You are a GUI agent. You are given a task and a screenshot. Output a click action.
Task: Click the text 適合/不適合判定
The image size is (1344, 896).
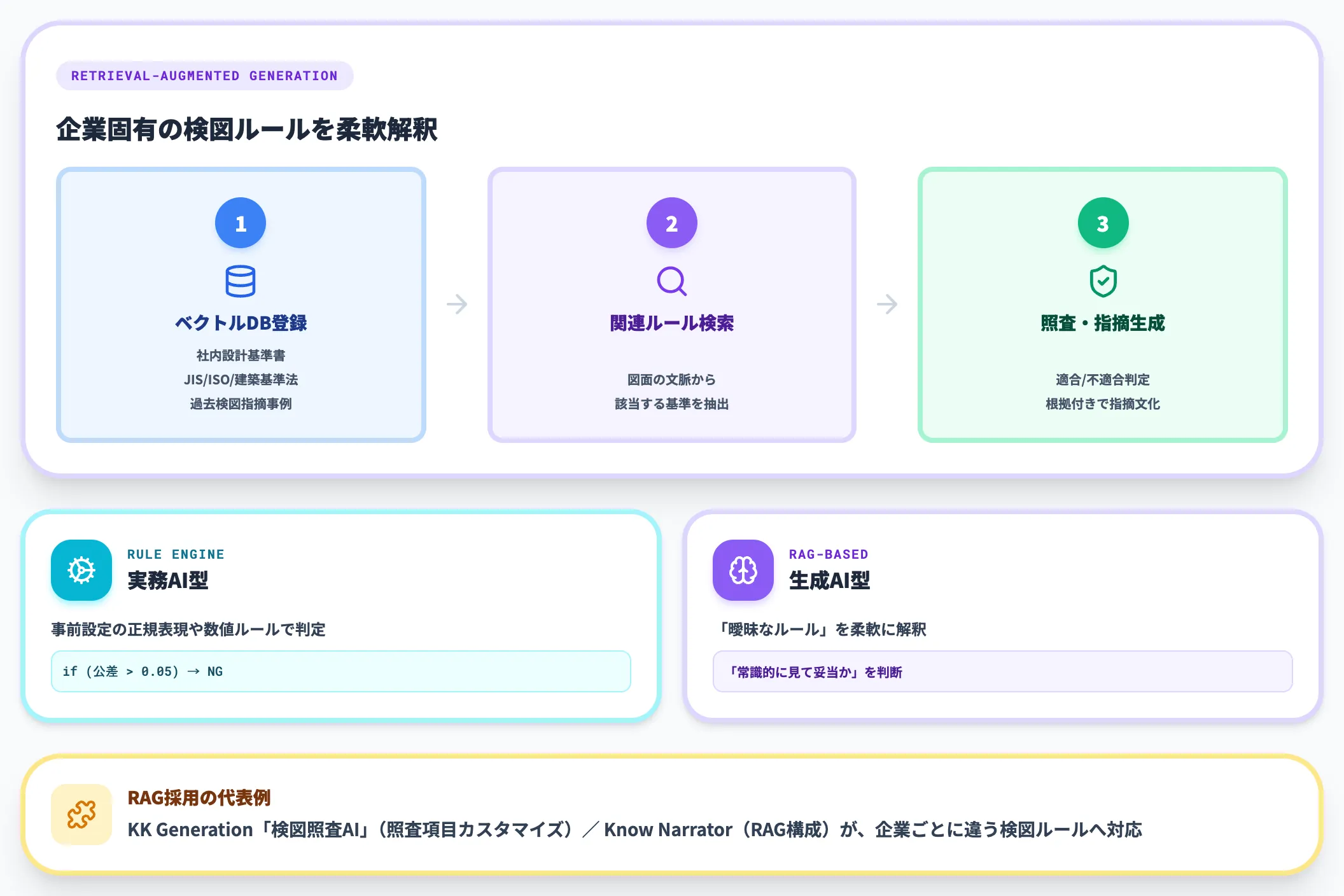coord(1103,379)
